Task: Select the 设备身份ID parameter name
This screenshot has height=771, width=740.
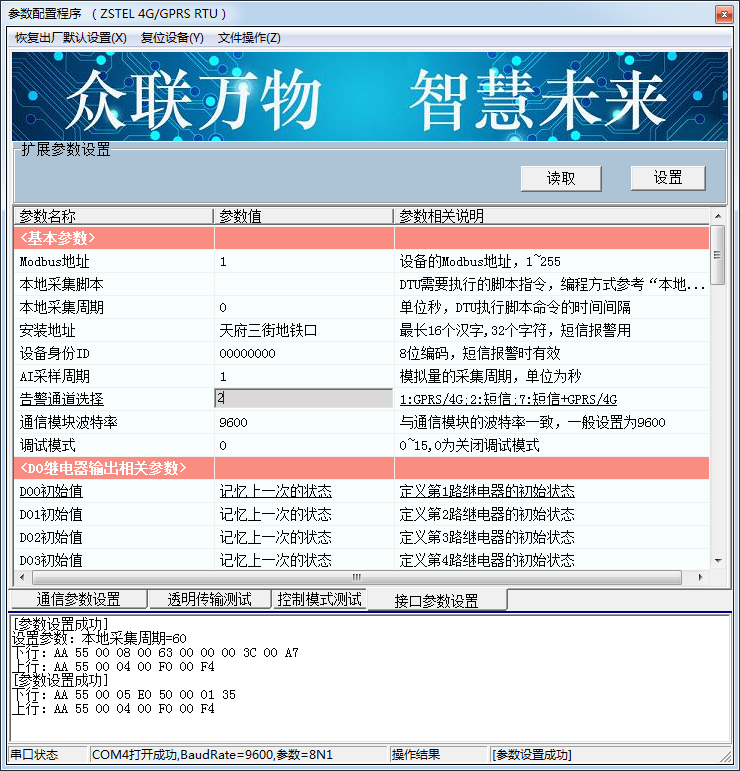Action: [x=55, y=353]
